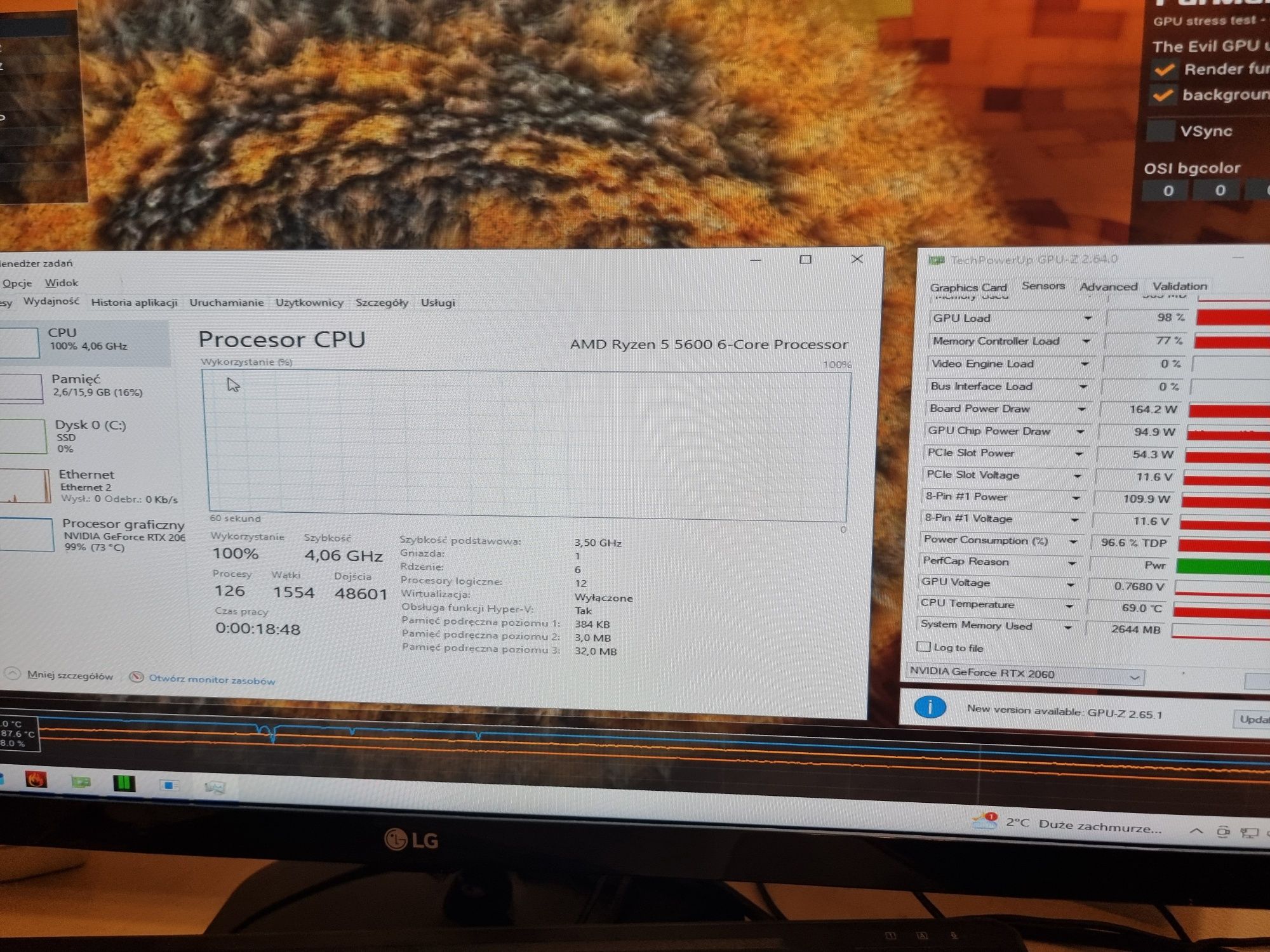Click the CPU usage graph area

click(x=526, y=446)
